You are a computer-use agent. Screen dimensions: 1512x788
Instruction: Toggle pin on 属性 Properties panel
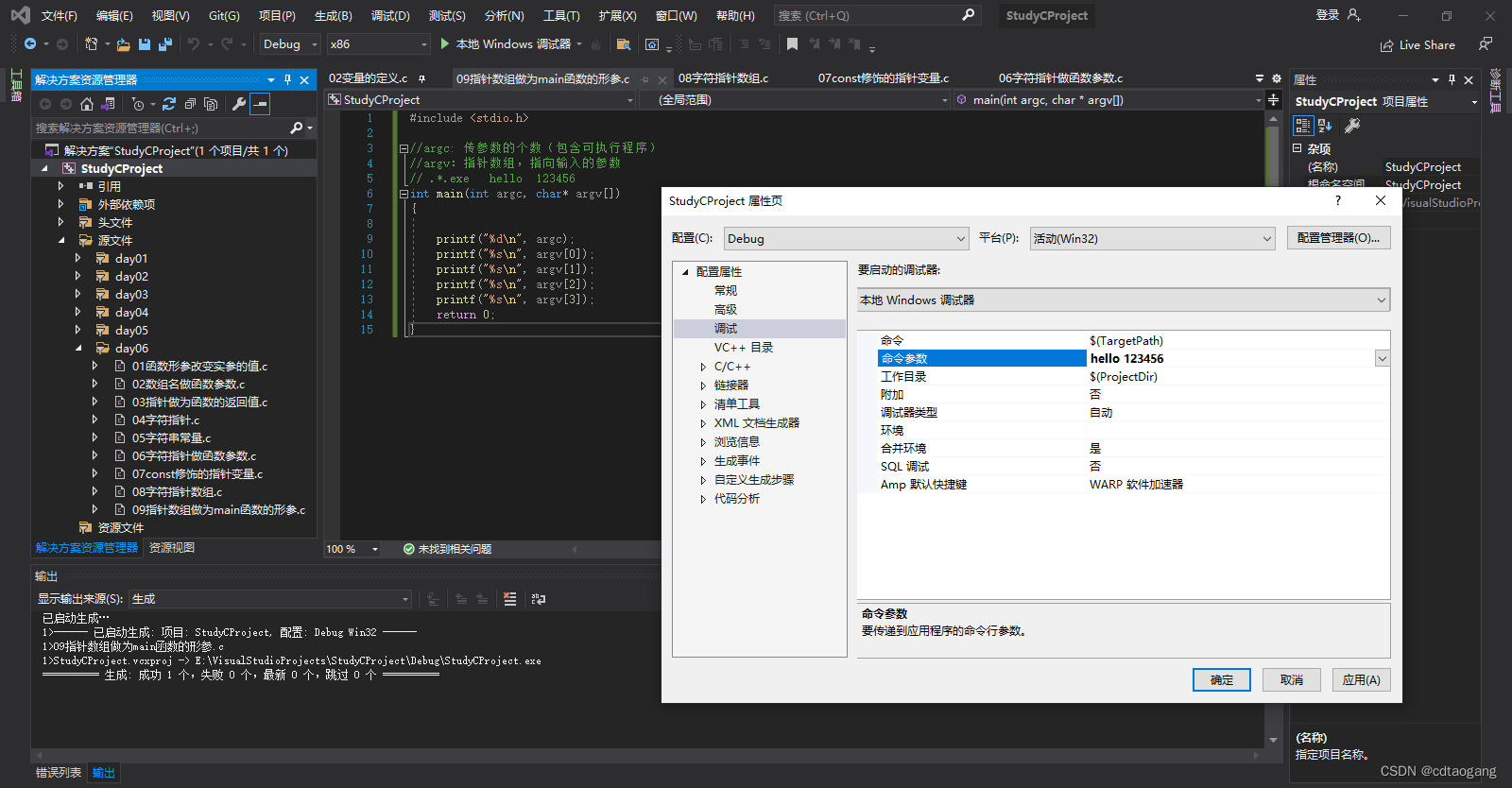pos(1452,80)
